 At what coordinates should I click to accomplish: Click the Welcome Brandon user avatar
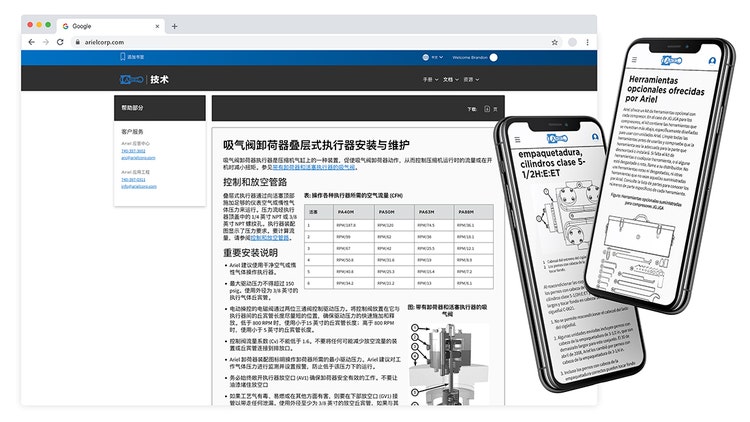tap(492, 58)
